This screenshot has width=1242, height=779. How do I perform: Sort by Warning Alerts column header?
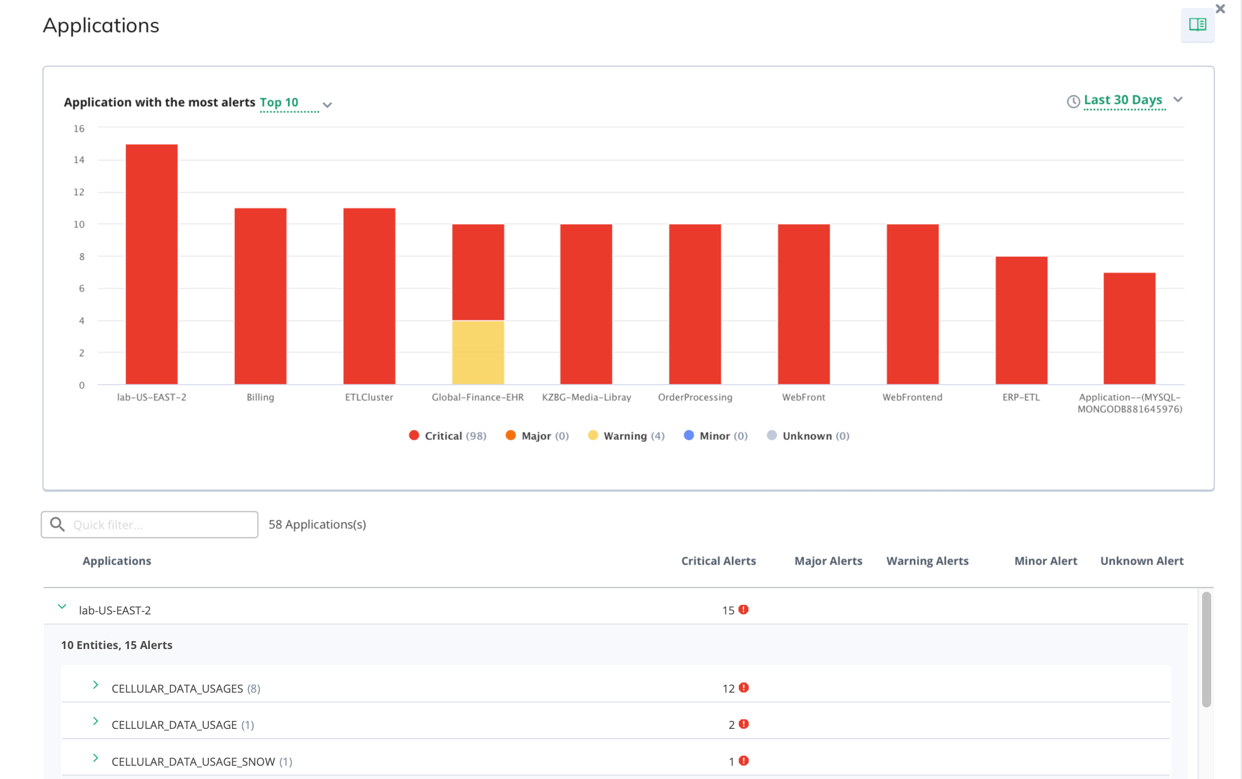pos(927,561)
